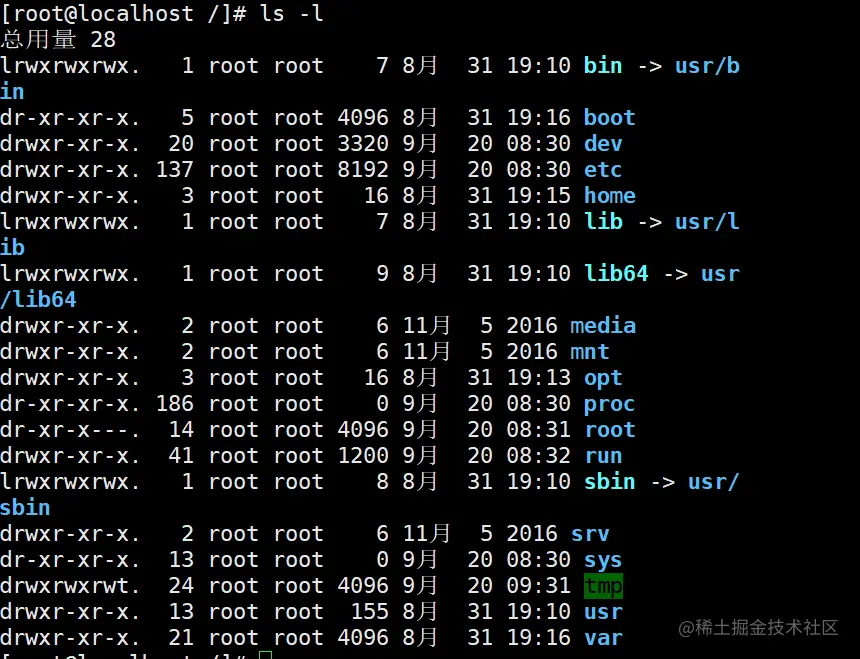Select the 'mnt' directory name
This screenshot has width=860, height=659.
tap(590, 352)
